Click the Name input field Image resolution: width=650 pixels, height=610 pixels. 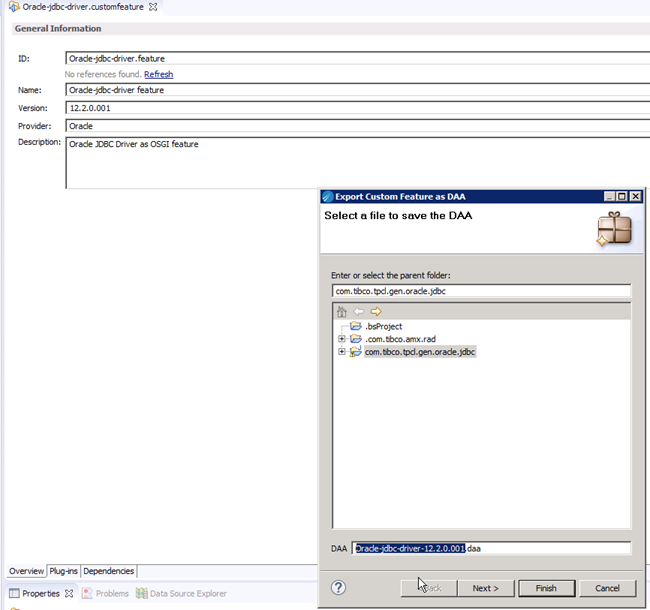tap(357, 90)
